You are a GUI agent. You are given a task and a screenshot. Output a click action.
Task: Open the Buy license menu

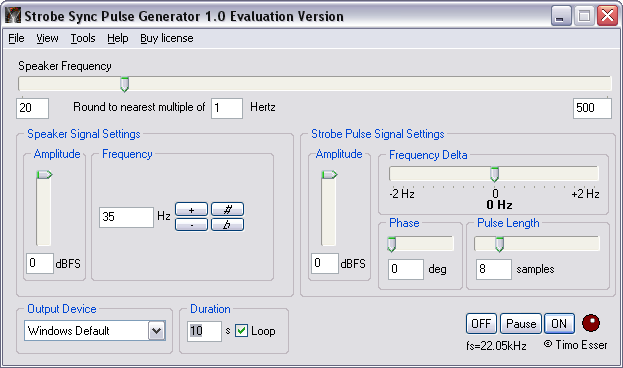point(167,38)
